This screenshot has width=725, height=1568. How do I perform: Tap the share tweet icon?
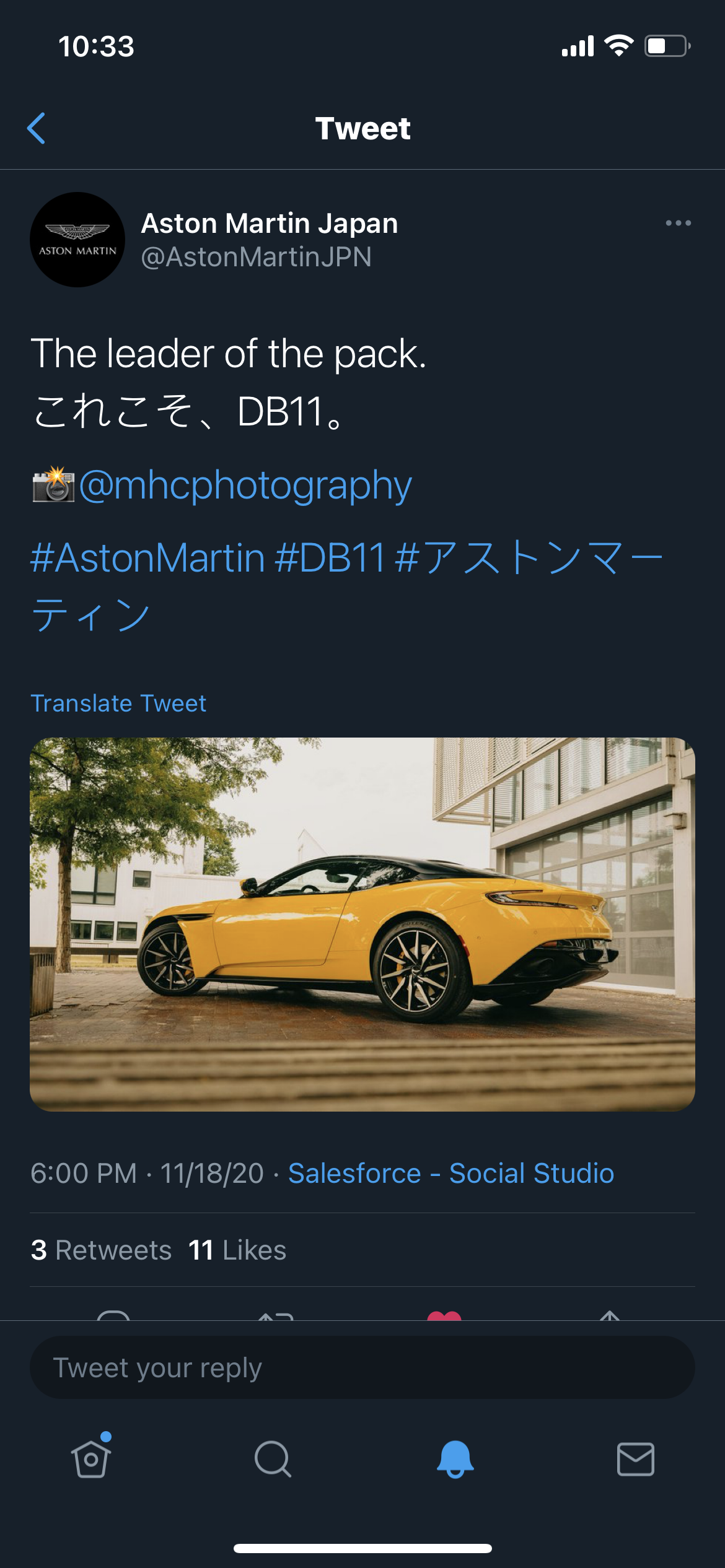tap(610, 1315)
